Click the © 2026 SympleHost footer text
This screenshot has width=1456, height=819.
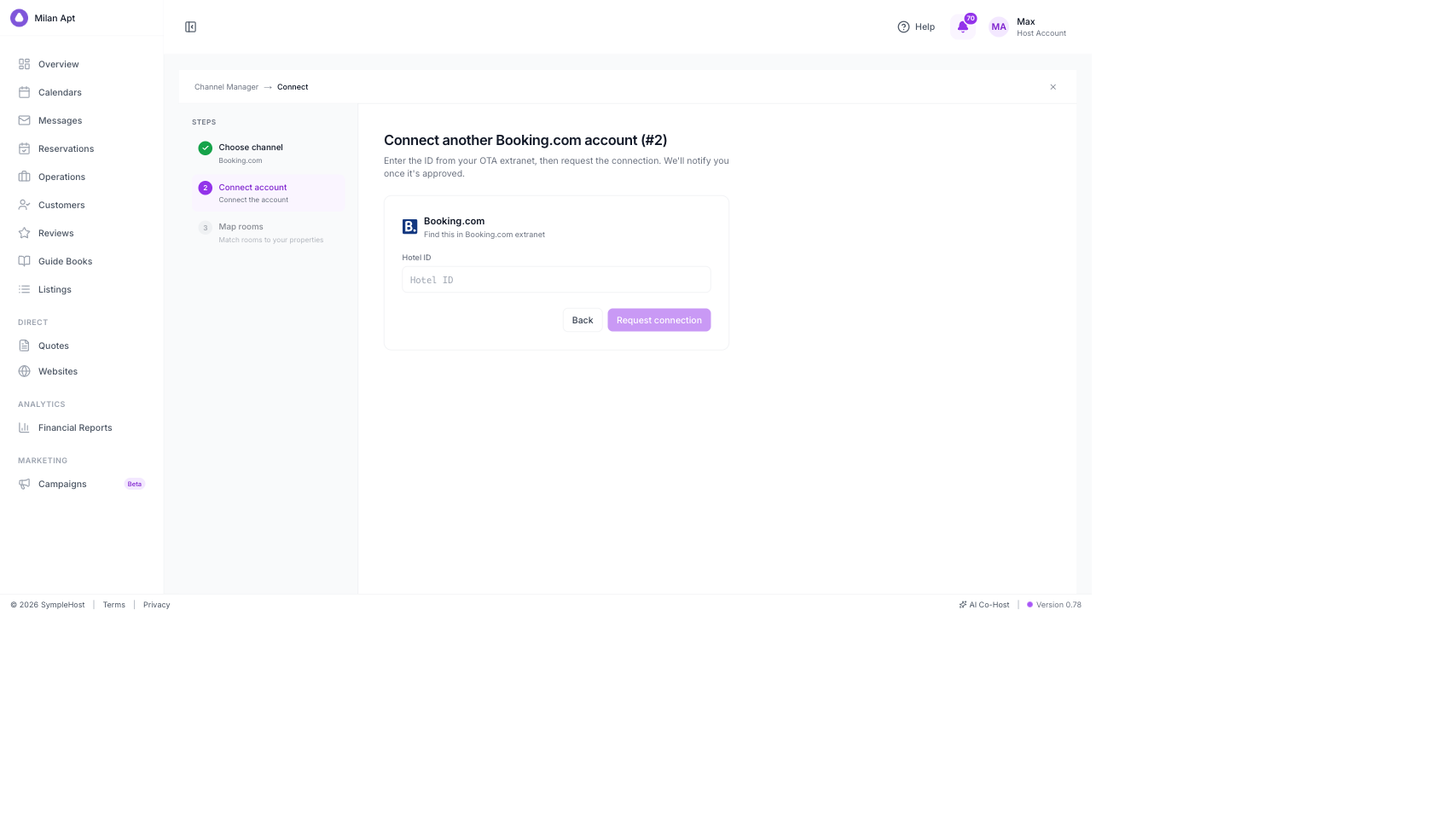[x=48, y=605]
